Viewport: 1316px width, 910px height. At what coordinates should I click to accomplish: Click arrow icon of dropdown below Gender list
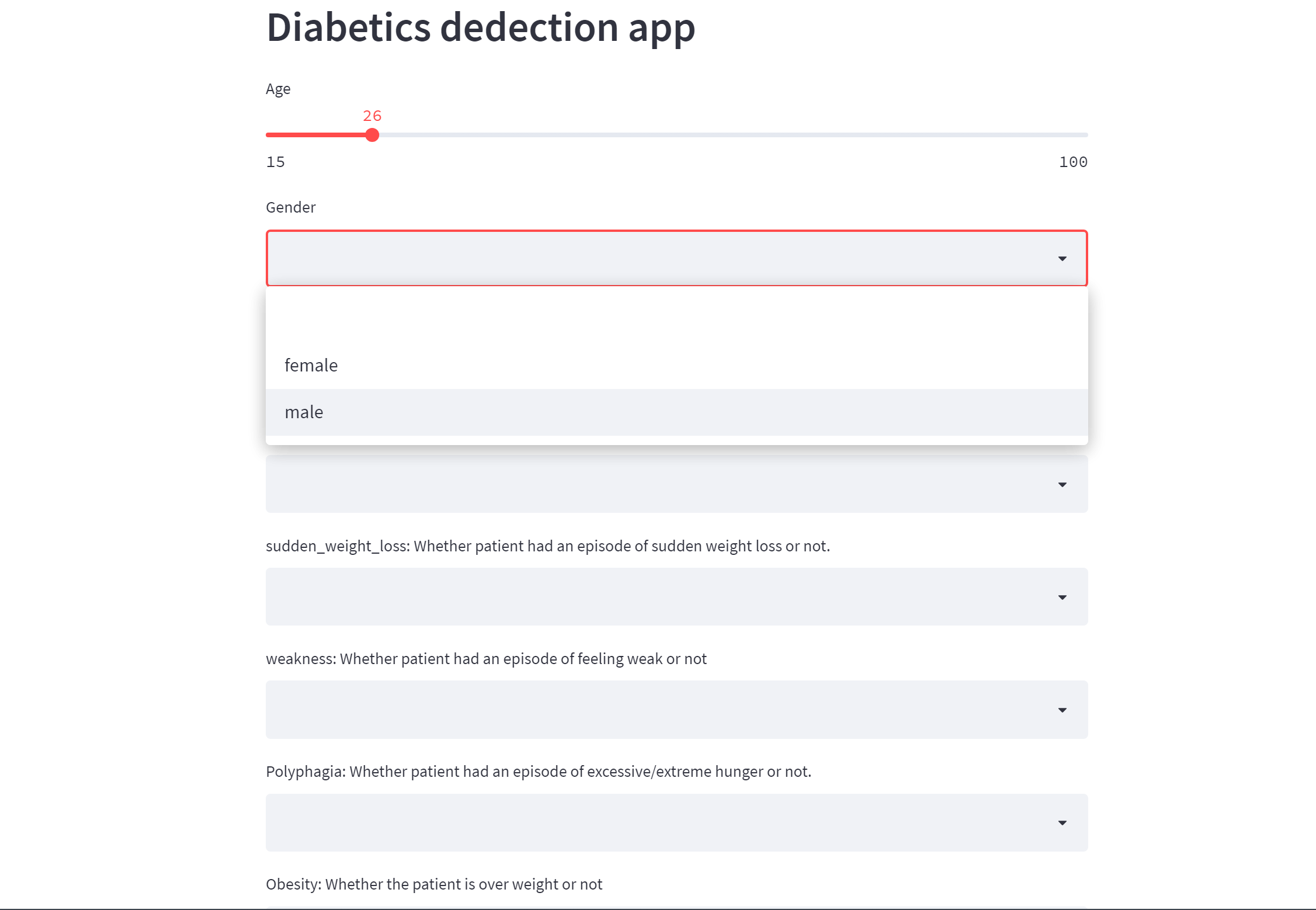pos(1062,485)
